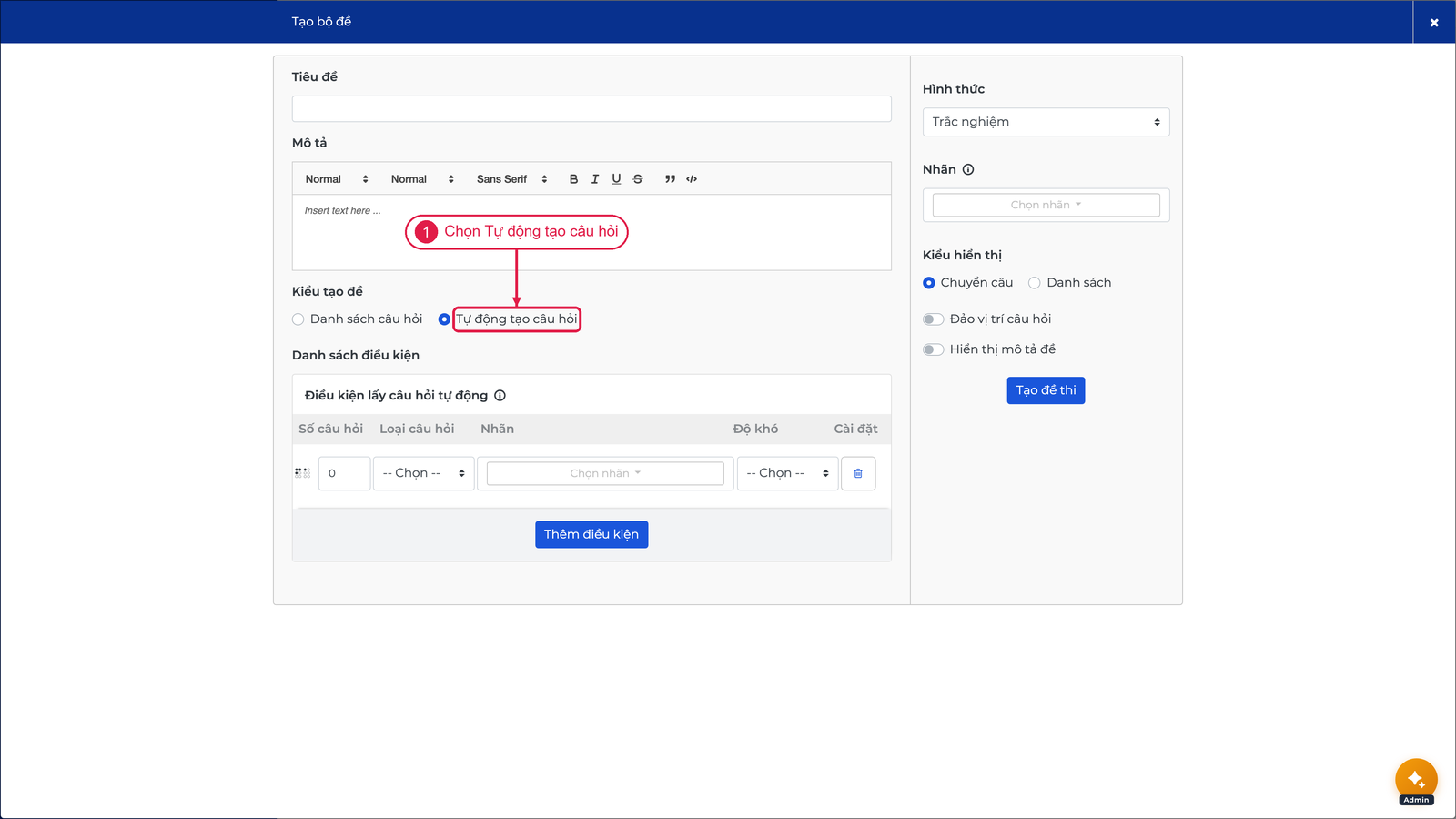Click the underline formatting icon
This screenshot has height=819, width=1456.
coord(616,179)
